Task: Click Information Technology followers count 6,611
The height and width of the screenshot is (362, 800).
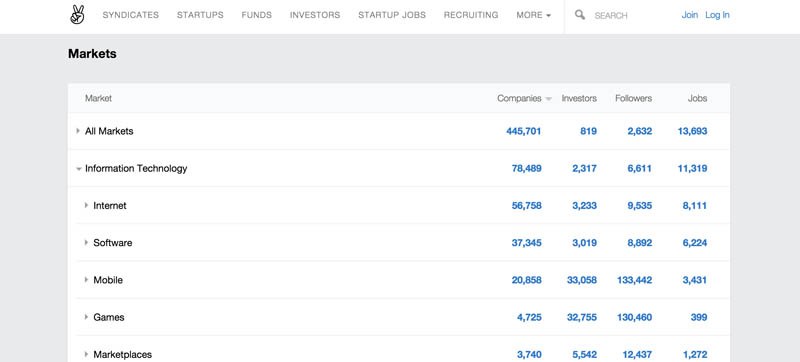Action: [640, 168]
